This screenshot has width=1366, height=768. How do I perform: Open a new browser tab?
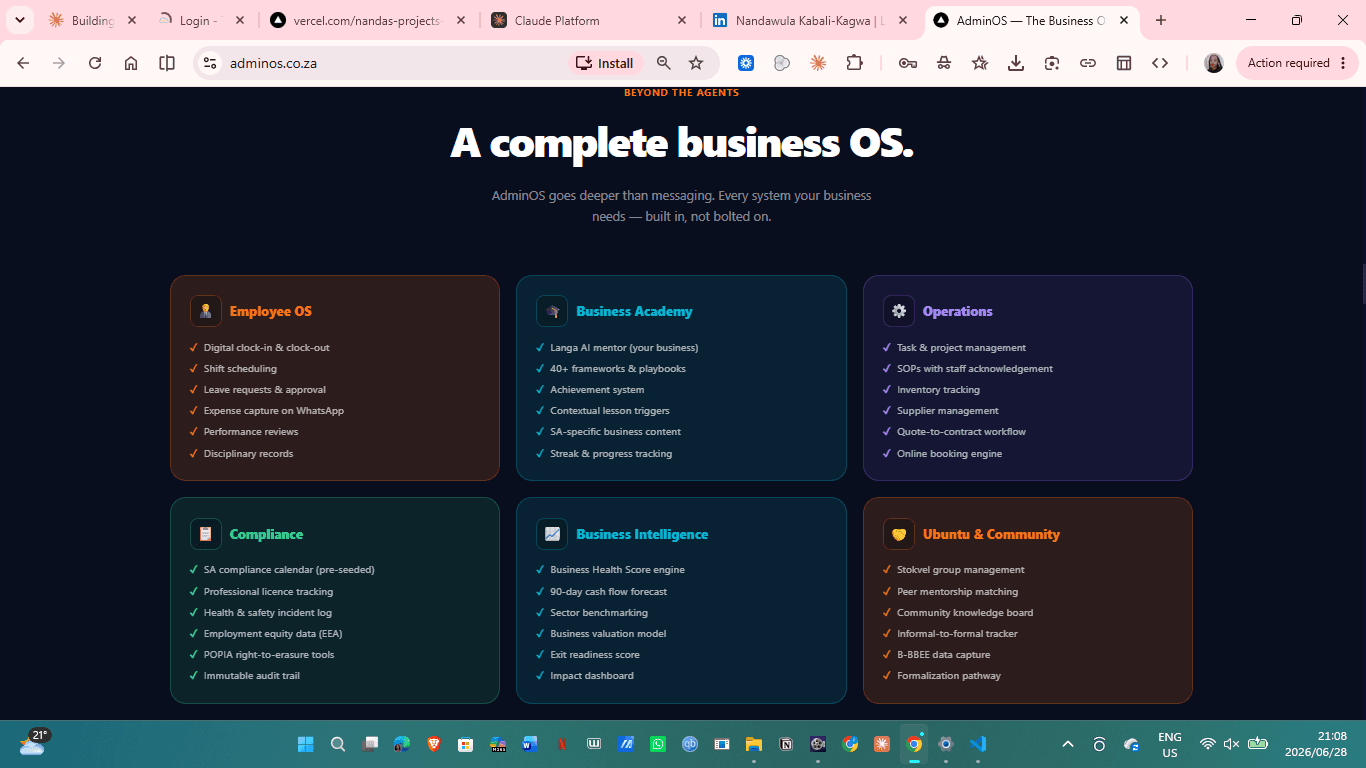point(1161,20)
